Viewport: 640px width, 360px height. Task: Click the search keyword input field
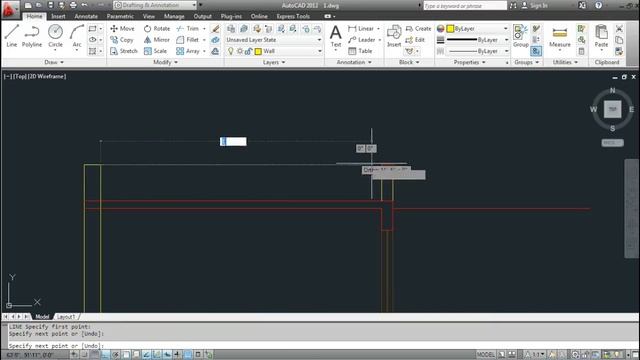[x=465, y=5]
